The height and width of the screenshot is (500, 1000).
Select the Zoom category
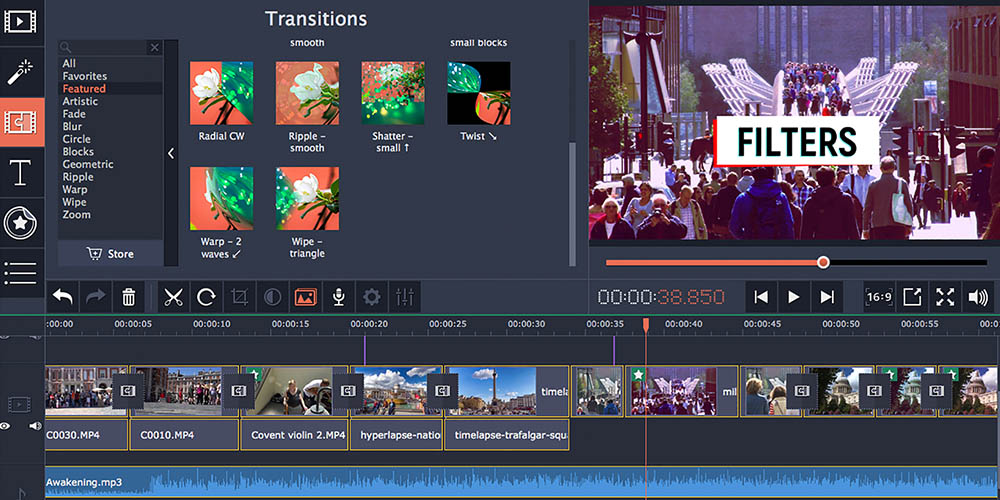77,215
